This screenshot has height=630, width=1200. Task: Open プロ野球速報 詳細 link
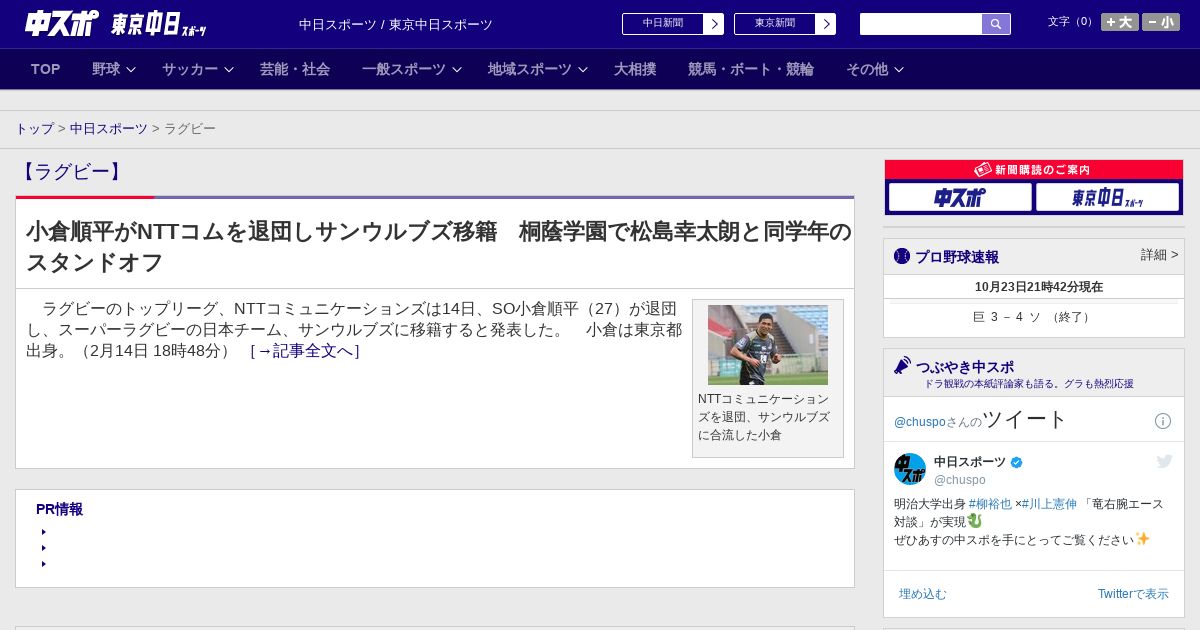pyautogui.click(x=1160, y=255)
